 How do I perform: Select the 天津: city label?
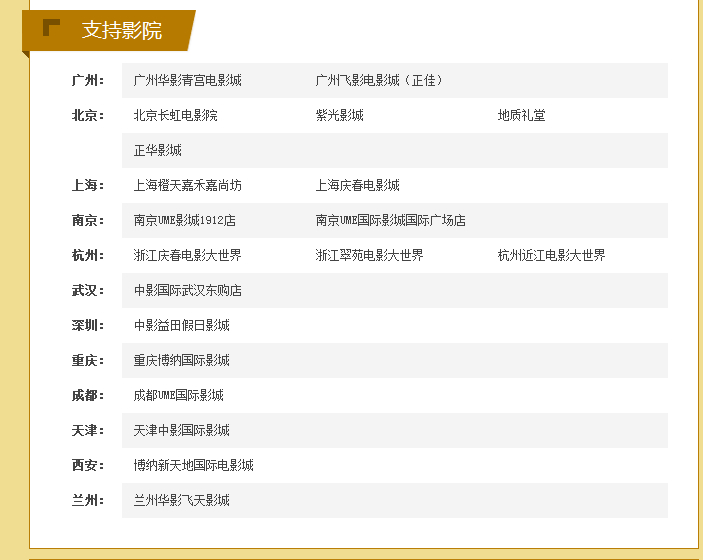pos(88,430)
